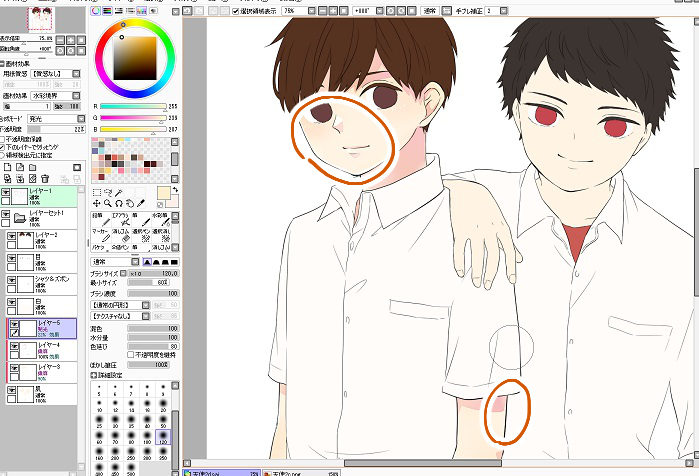
Task: Switch to the 天使2d.sai document tab
Action: click(x=221, y=472)
